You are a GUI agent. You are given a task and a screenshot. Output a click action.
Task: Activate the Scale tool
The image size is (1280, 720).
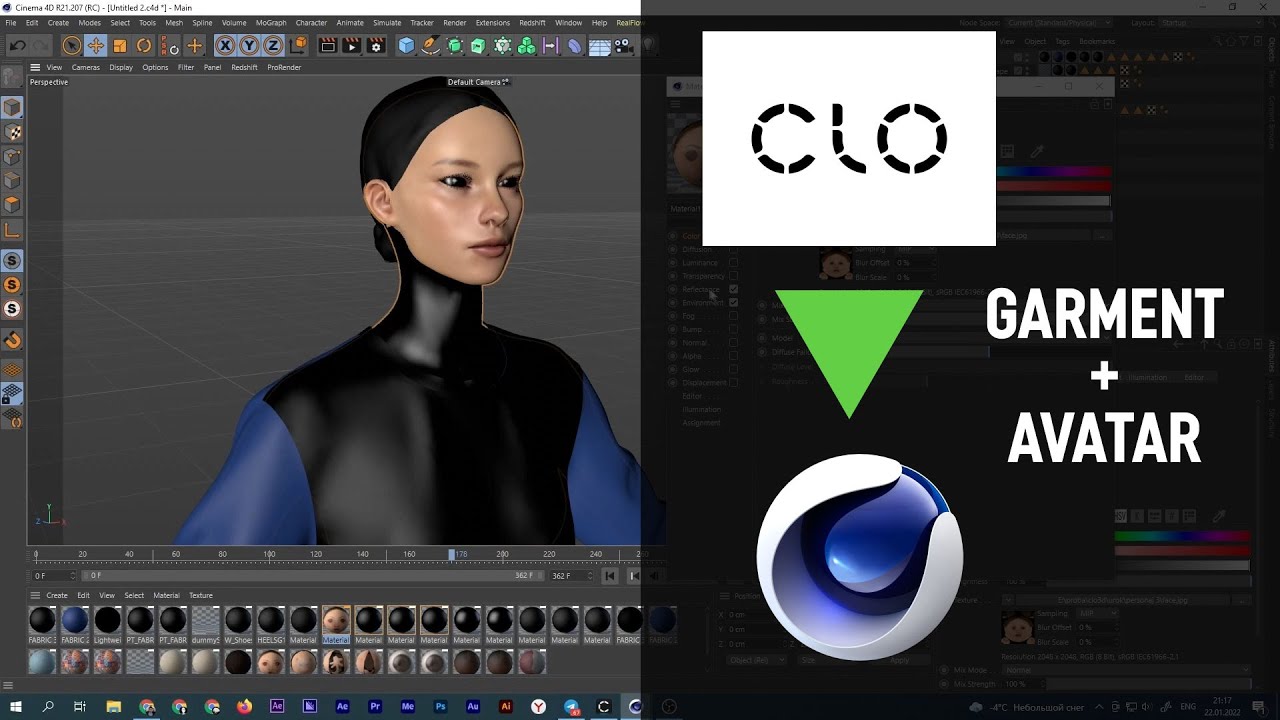click(x=120, y=45)
